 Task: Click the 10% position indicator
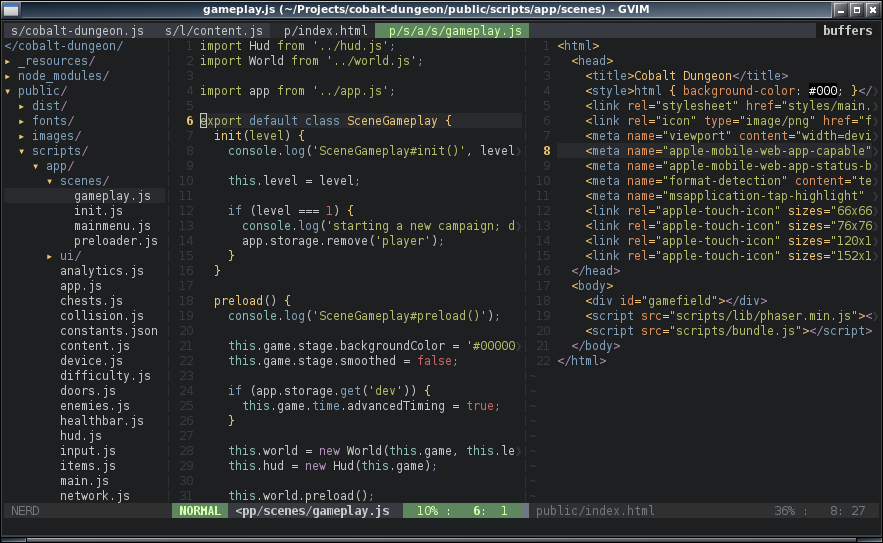427,511
